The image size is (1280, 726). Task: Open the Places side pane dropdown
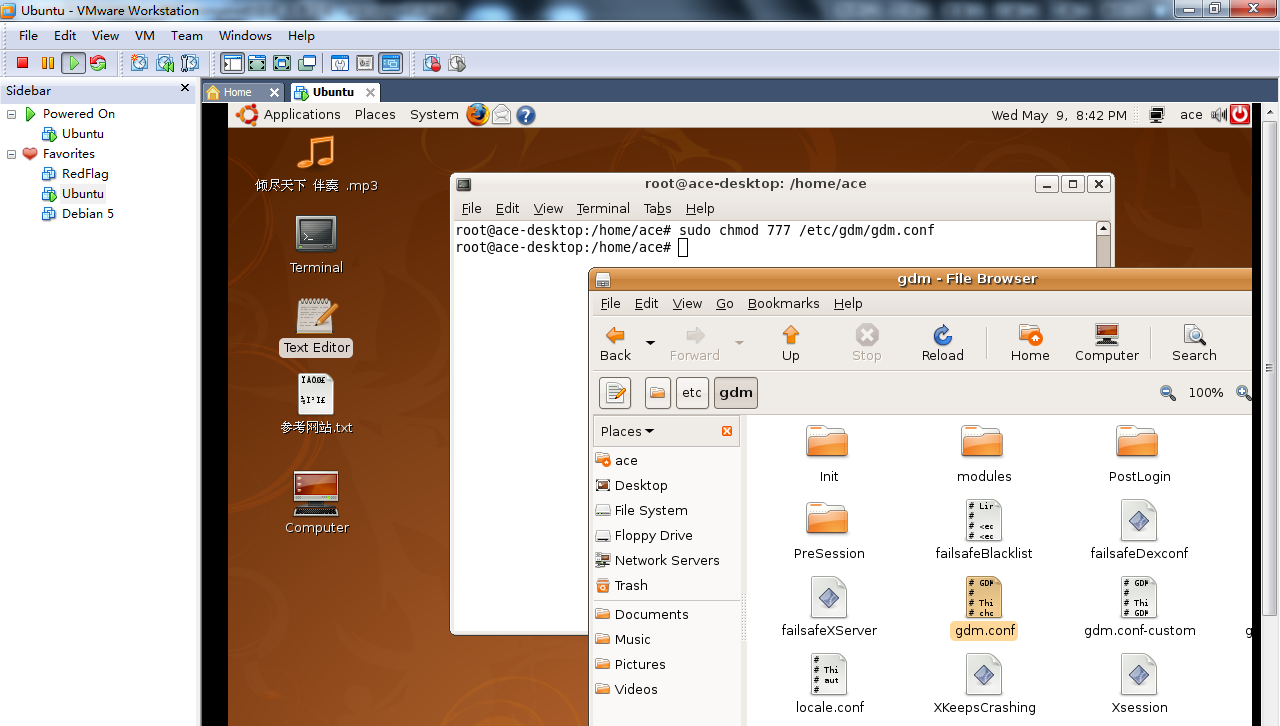627,431
